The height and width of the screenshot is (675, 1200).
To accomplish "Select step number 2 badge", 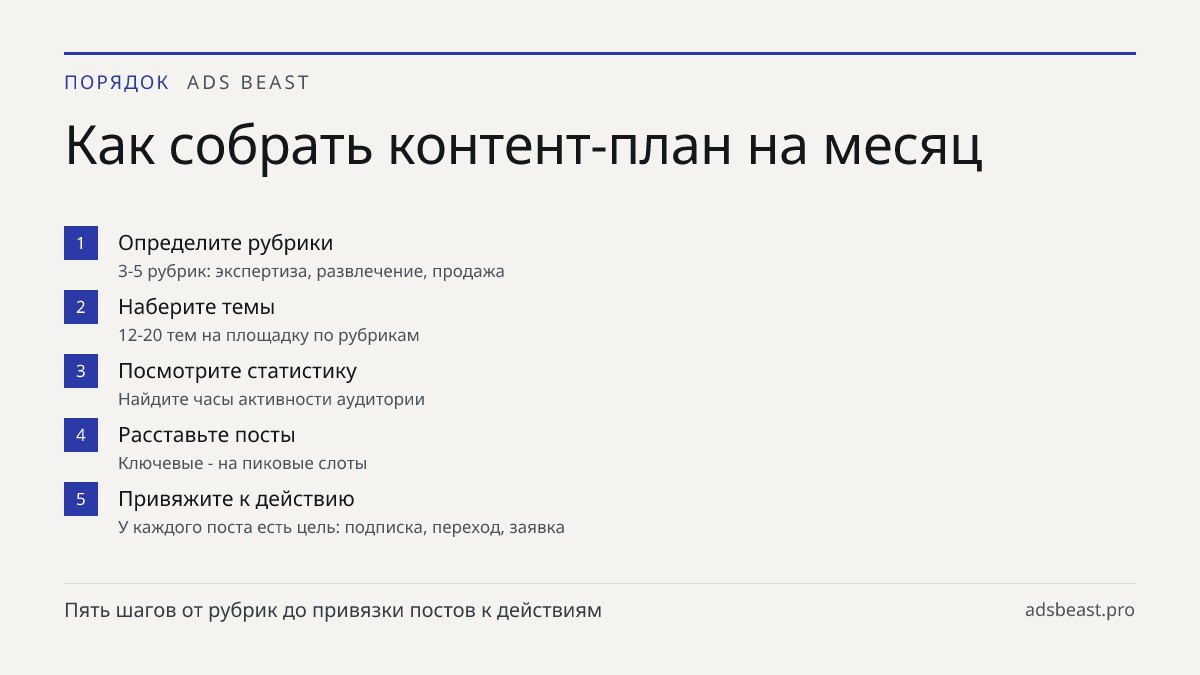I will coord(81,307).
